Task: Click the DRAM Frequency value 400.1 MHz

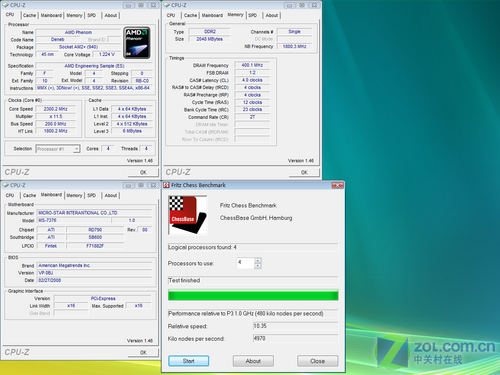Action: pos(252,65)
